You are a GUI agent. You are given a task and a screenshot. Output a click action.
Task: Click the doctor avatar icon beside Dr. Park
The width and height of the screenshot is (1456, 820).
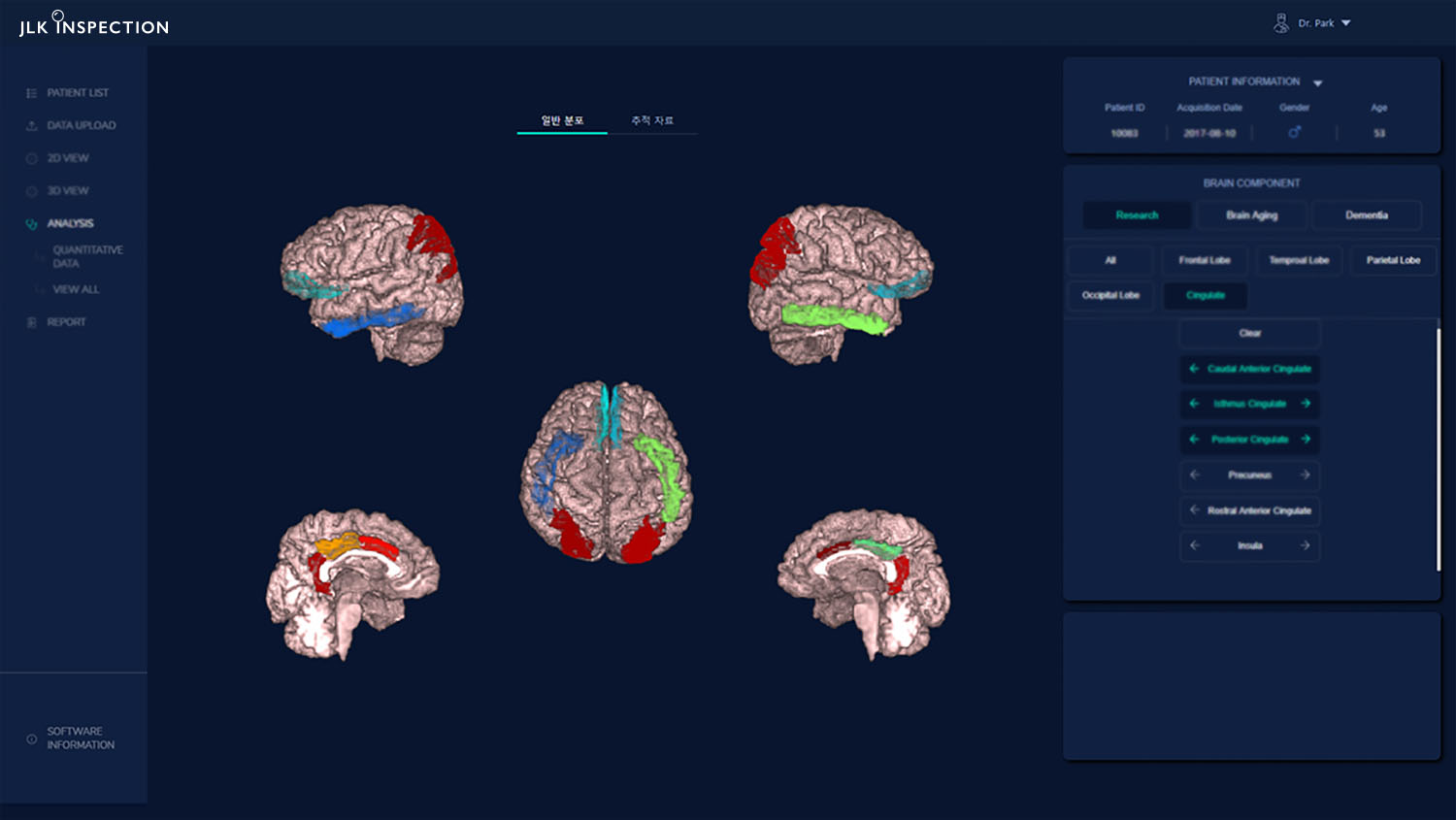1281,23
